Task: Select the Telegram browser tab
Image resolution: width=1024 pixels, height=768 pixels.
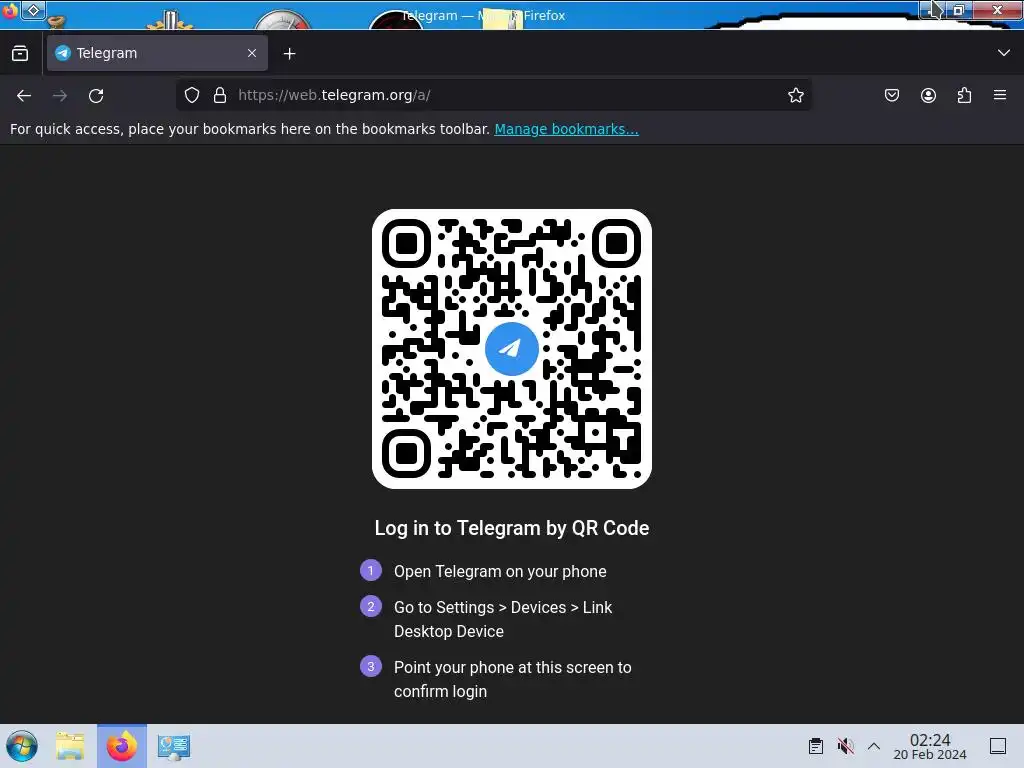Action: point(157,53)
